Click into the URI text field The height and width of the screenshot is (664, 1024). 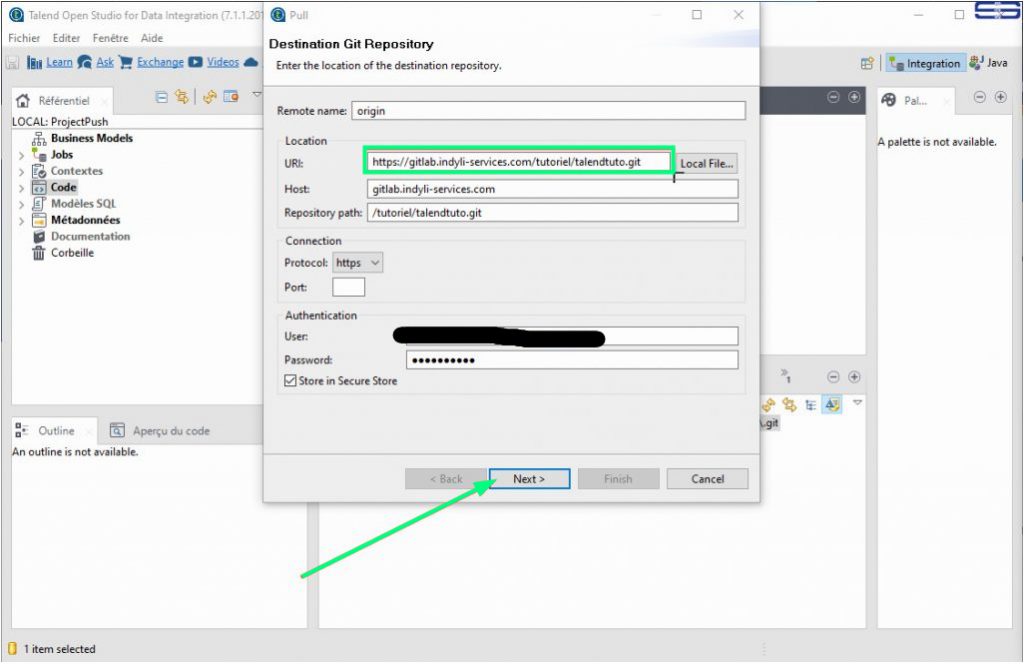pos(518,162)
